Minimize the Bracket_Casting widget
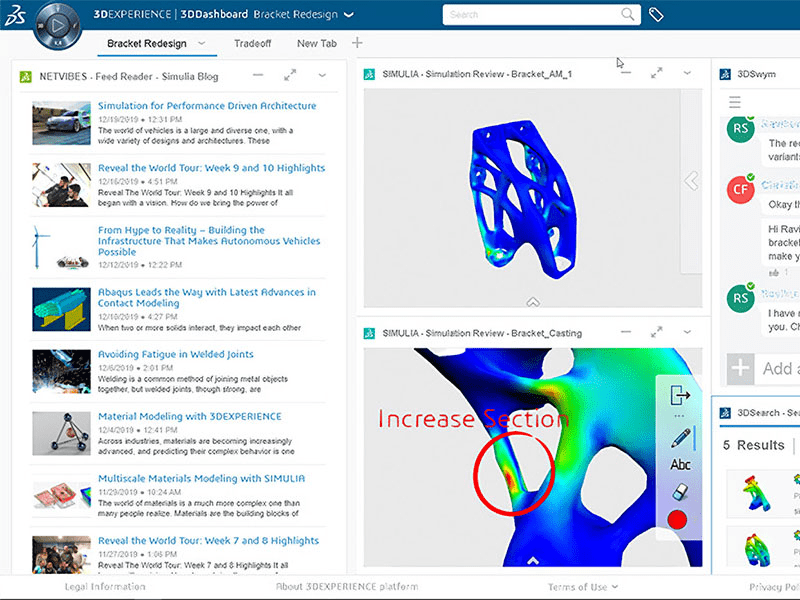The width and height of the screenshot is (800, 600). pos(627,331)
